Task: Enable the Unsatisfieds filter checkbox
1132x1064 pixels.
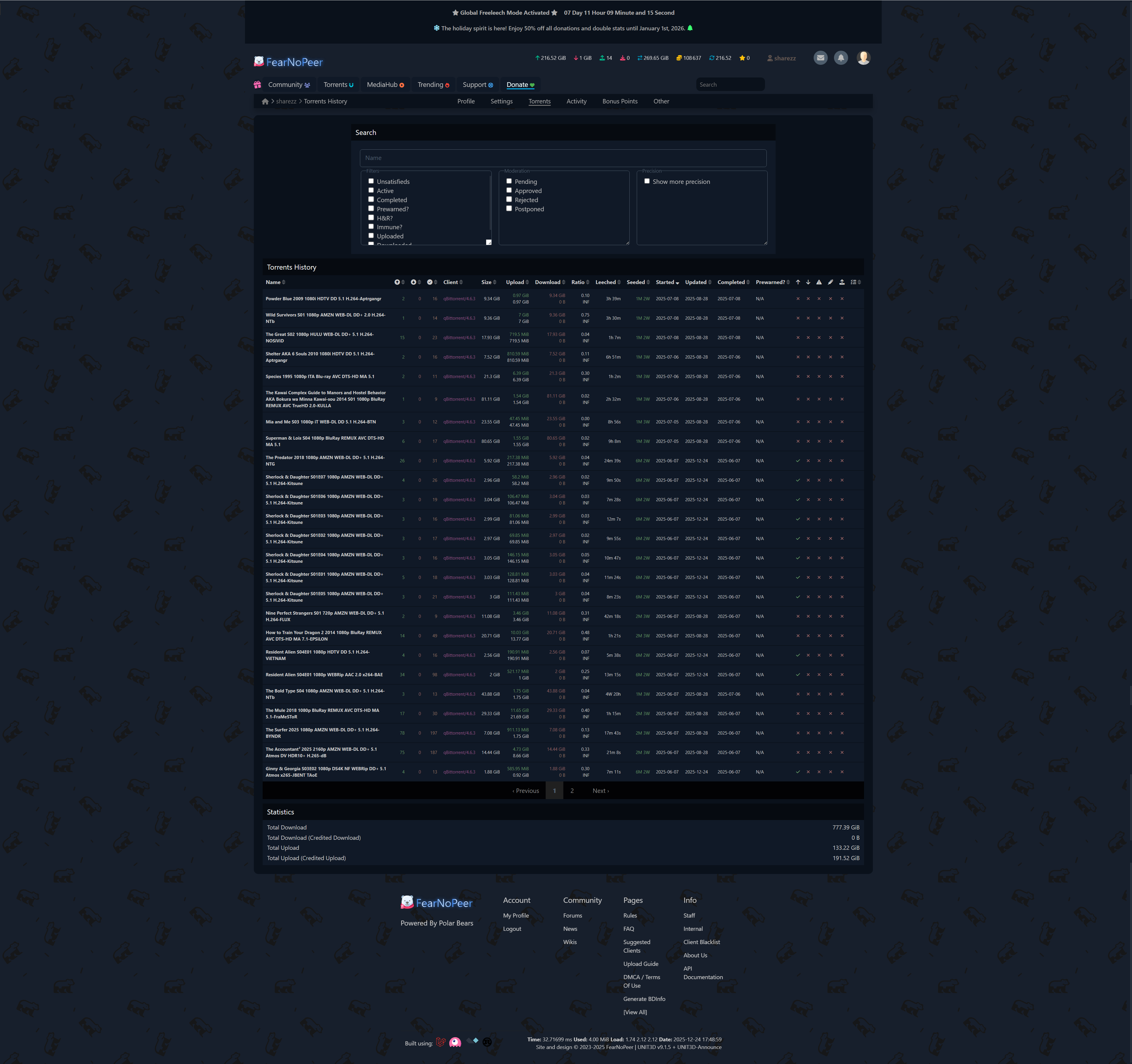Action: [371, 182]
